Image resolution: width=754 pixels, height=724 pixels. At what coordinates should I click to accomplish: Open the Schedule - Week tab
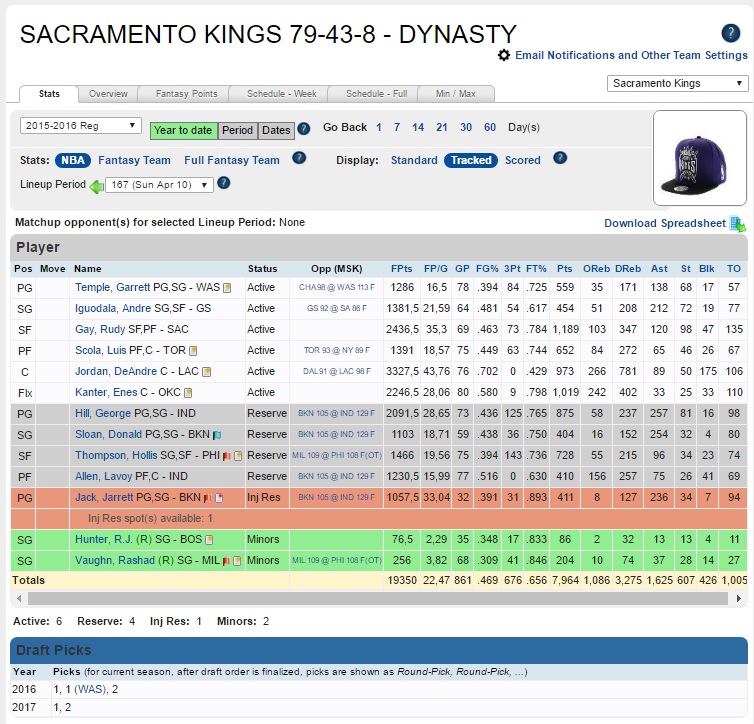coord(281,94)
